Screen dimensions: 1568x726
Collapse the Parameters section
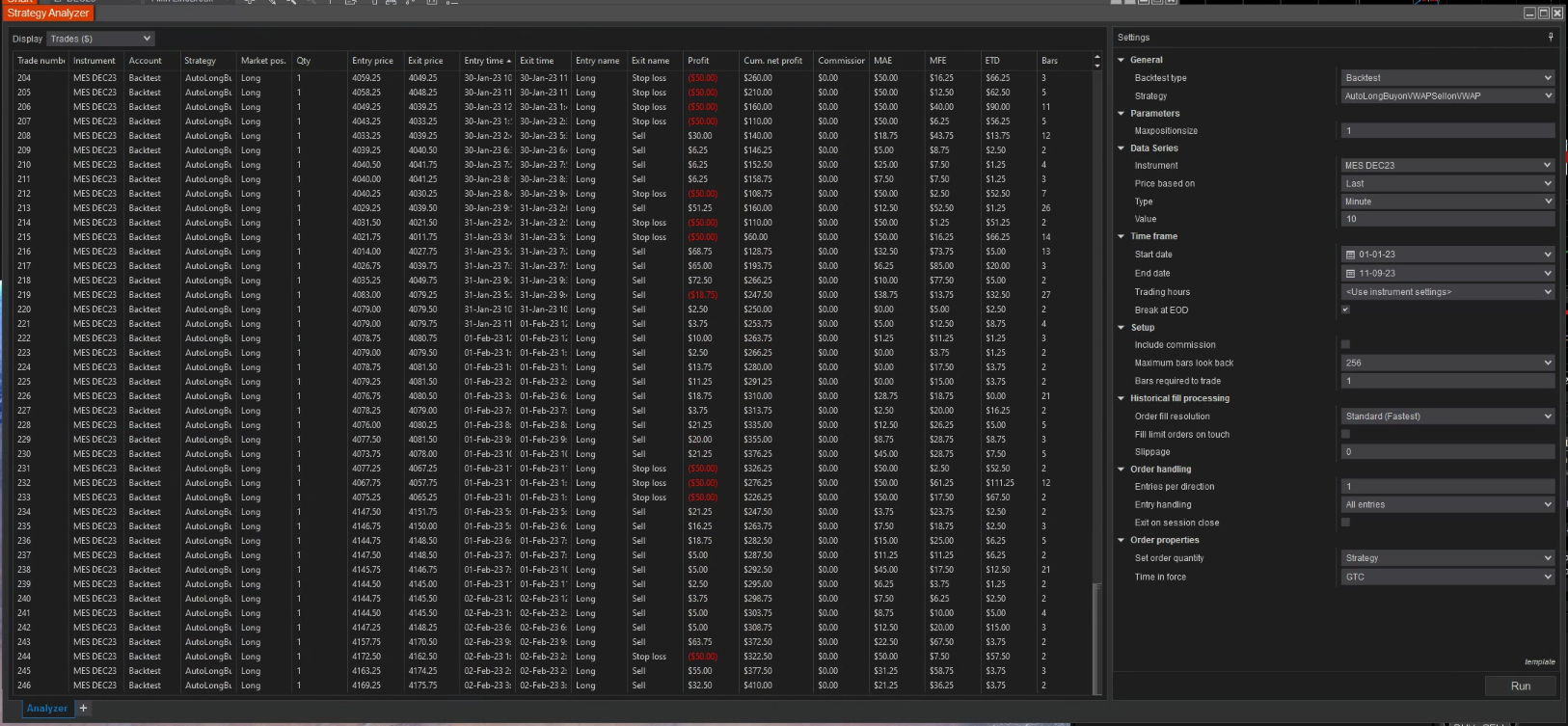tap(1122, 114)
